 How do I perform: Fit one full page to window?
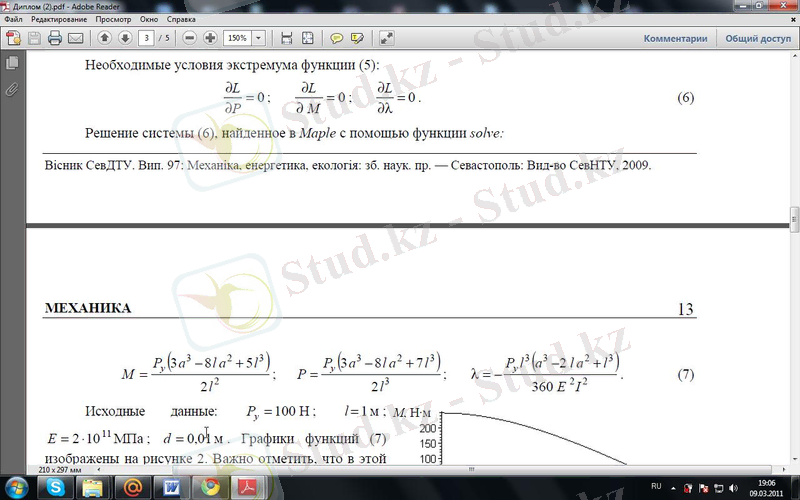point(308,38)
